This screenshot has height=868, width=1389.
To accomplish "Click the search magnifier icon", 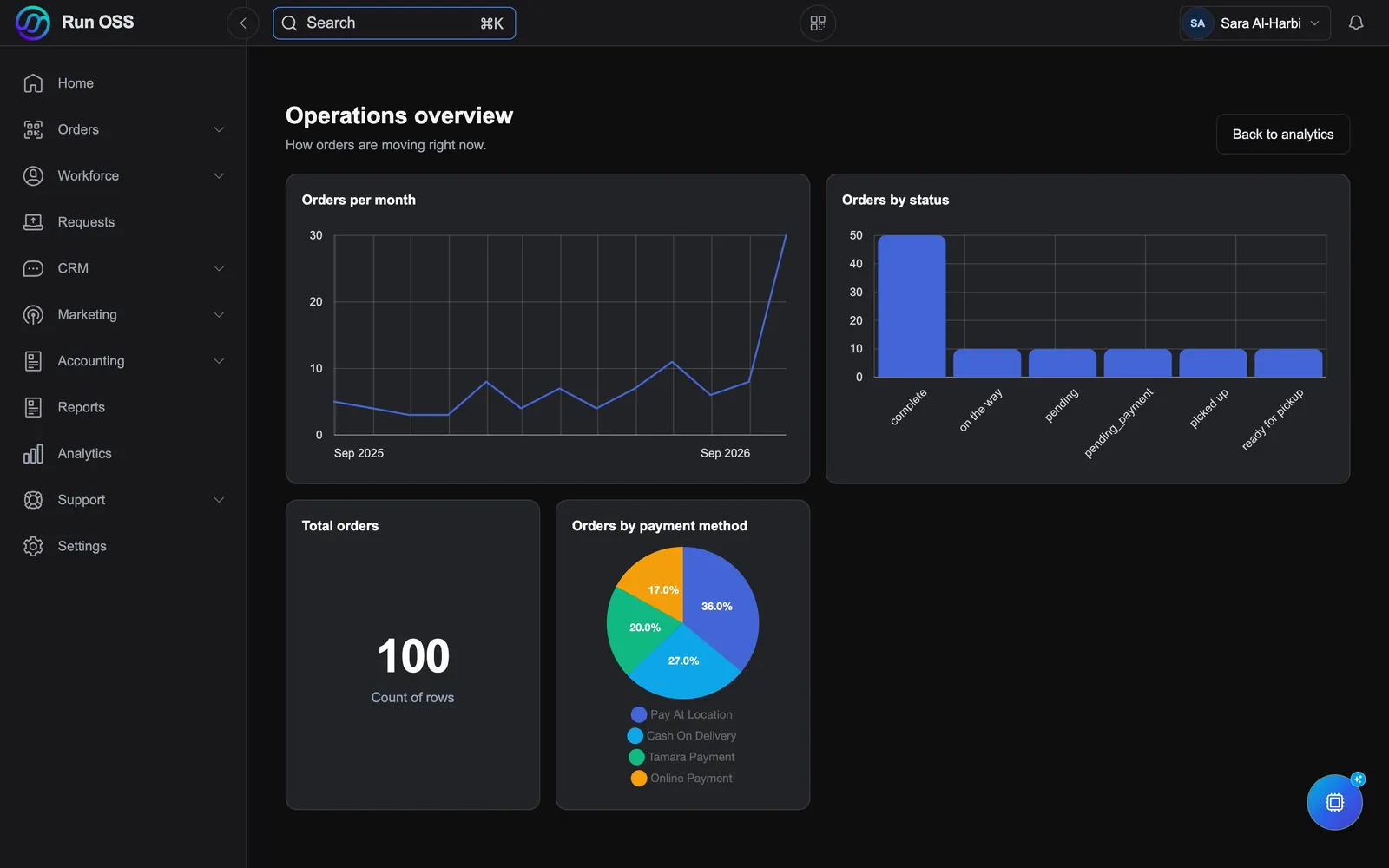I will coord(290,23).
